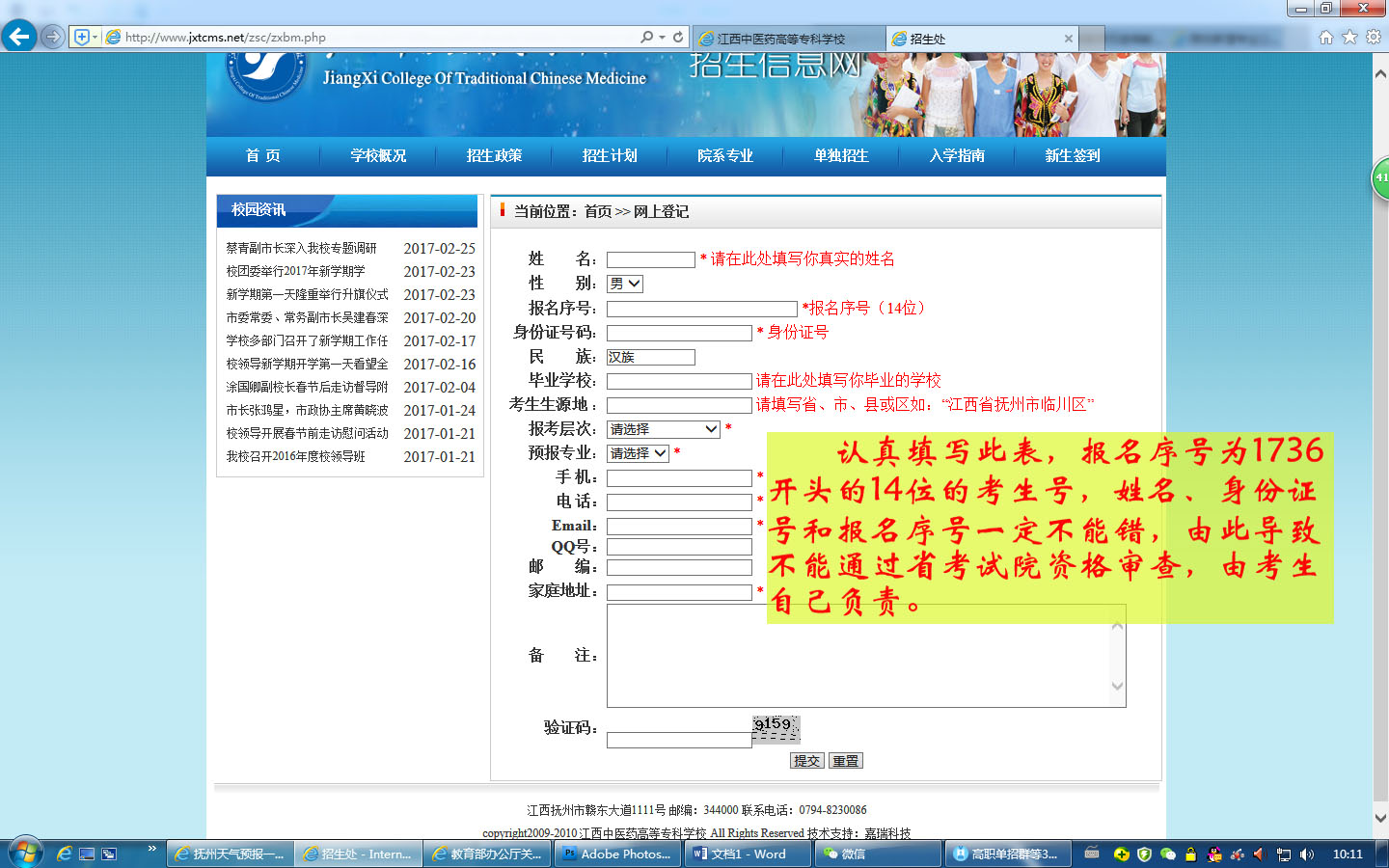Switch to the 江西中医药高等专科学校 browser tab
The height and width of the screenshot is (868, 1389).
786,39
